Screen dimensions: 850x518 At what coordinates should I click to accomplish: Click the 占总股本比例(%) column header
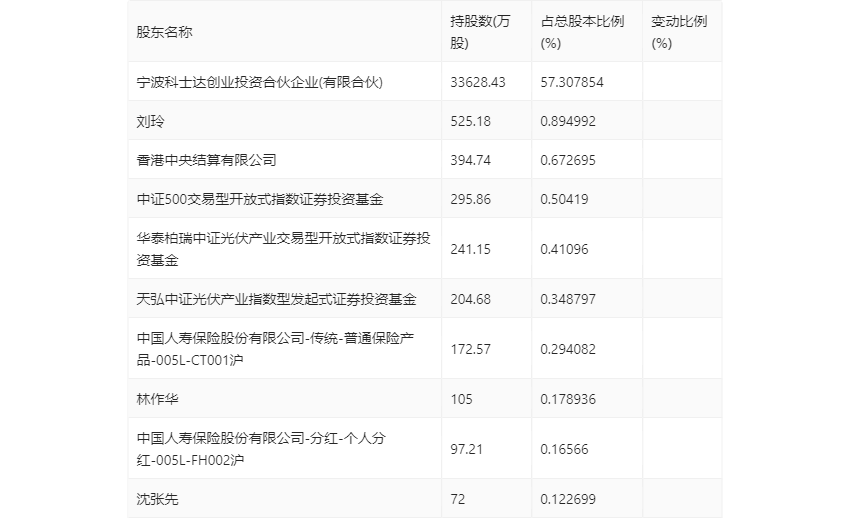pyautogui.click(x=582, y=32)
